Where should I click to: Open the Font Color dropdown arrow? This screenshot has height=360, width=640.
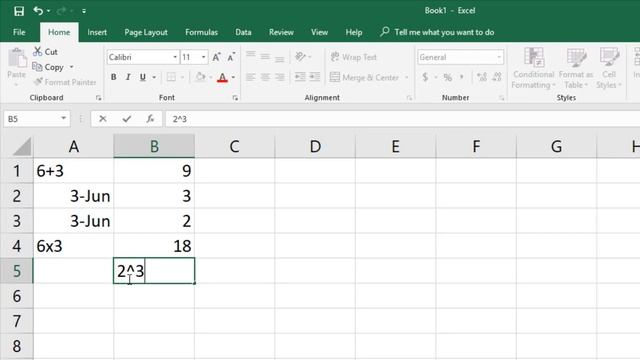click(233, 77)
